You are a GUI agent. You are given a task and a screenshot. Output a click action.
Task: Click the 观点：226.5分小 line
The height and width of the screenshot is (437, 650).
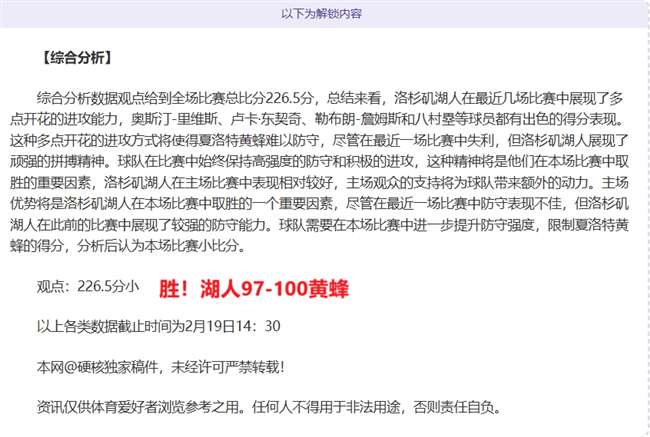pos(88,286)
